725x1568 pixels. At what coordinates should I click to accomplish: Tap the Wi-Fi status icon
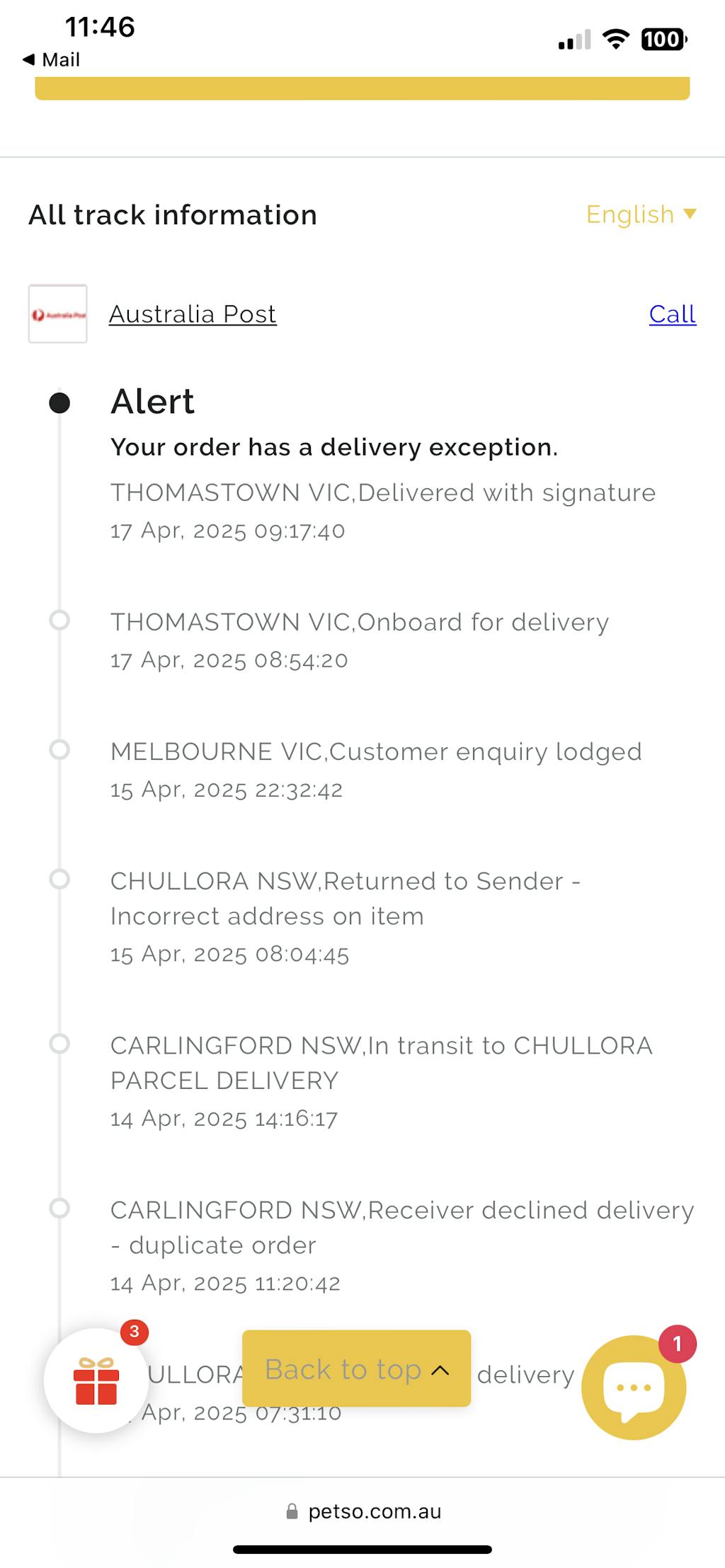click(x=616, y=40)
